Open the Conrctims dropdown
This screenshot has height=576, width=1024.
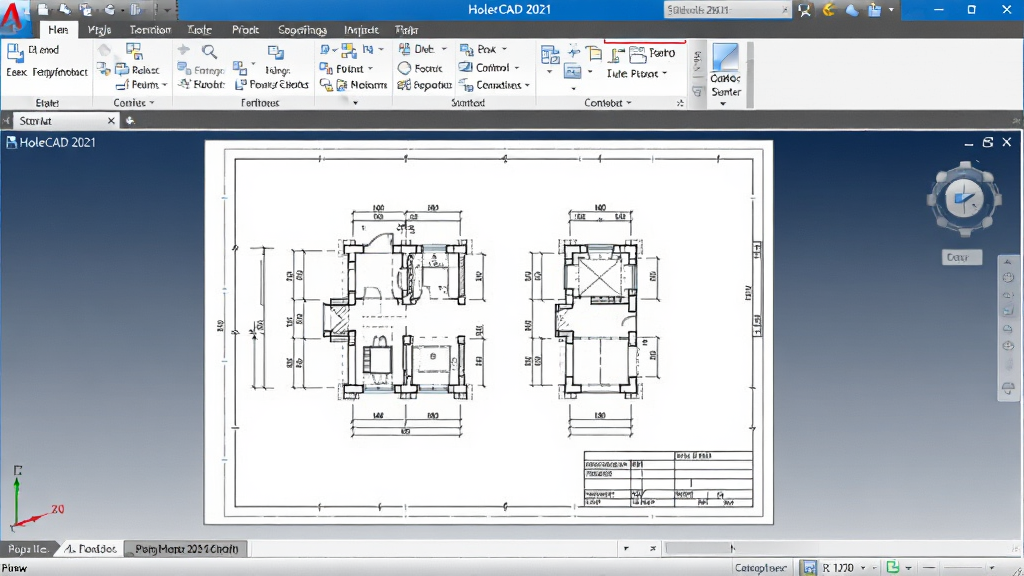pyautogui.click(x=527, y=86)
